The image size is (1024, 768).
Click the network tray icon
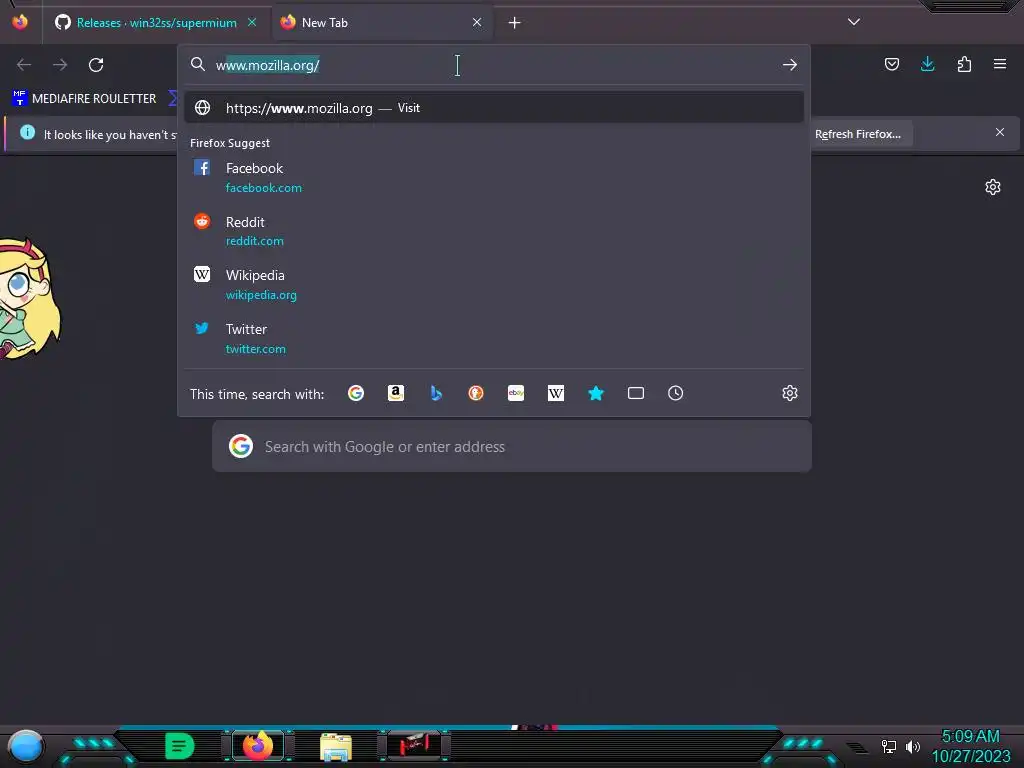tap(889, 746)
